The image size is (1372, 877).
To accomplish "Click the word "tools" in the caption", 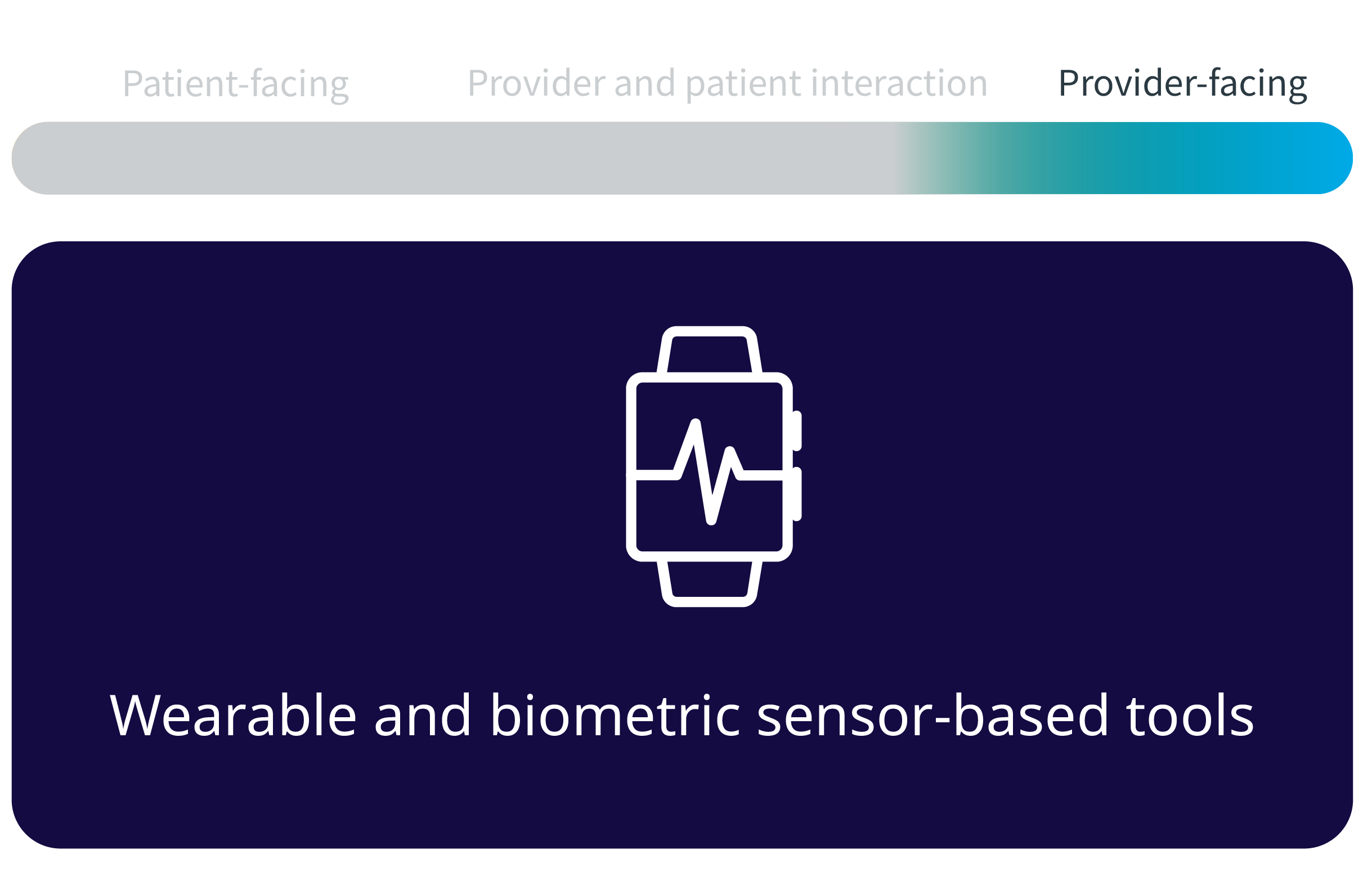I will 1190,715.
